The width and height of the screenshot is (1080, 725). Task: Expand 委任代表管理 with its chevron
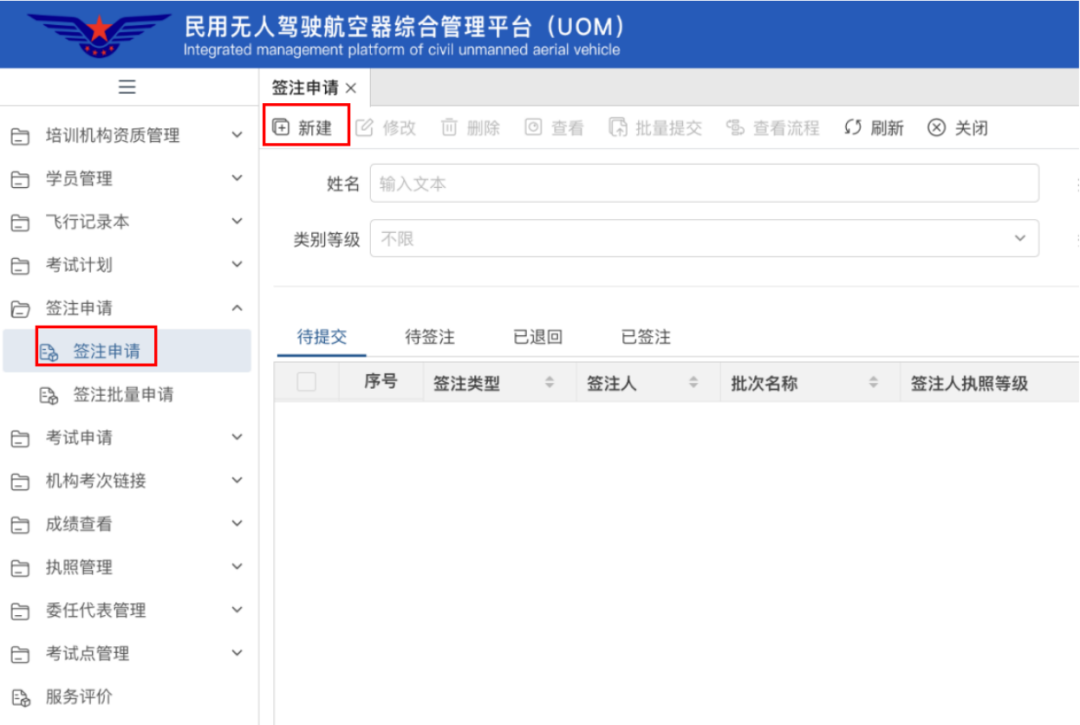coord(237,610)
